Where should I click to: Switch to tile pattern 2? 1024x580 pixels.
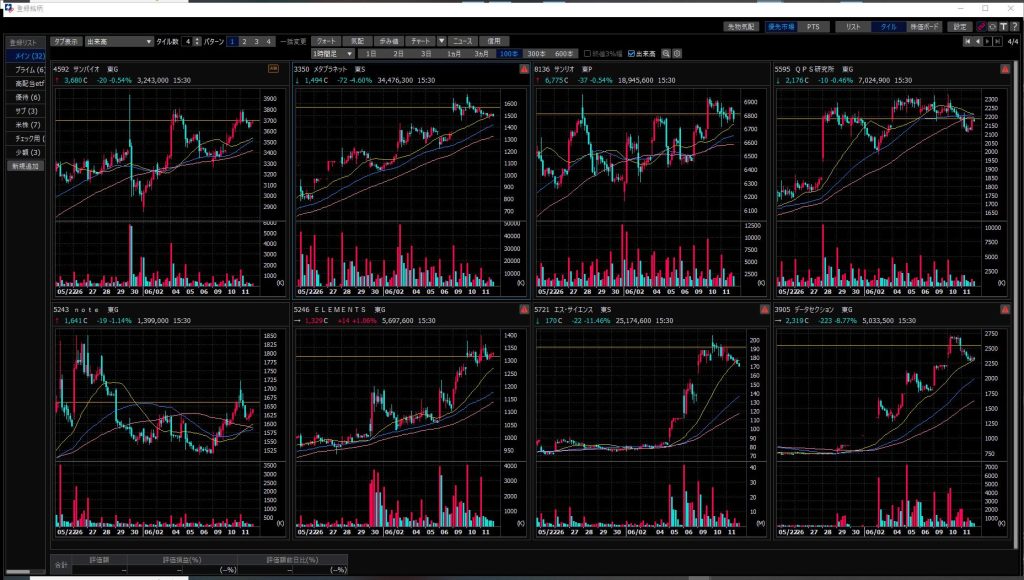coord(244,41)
